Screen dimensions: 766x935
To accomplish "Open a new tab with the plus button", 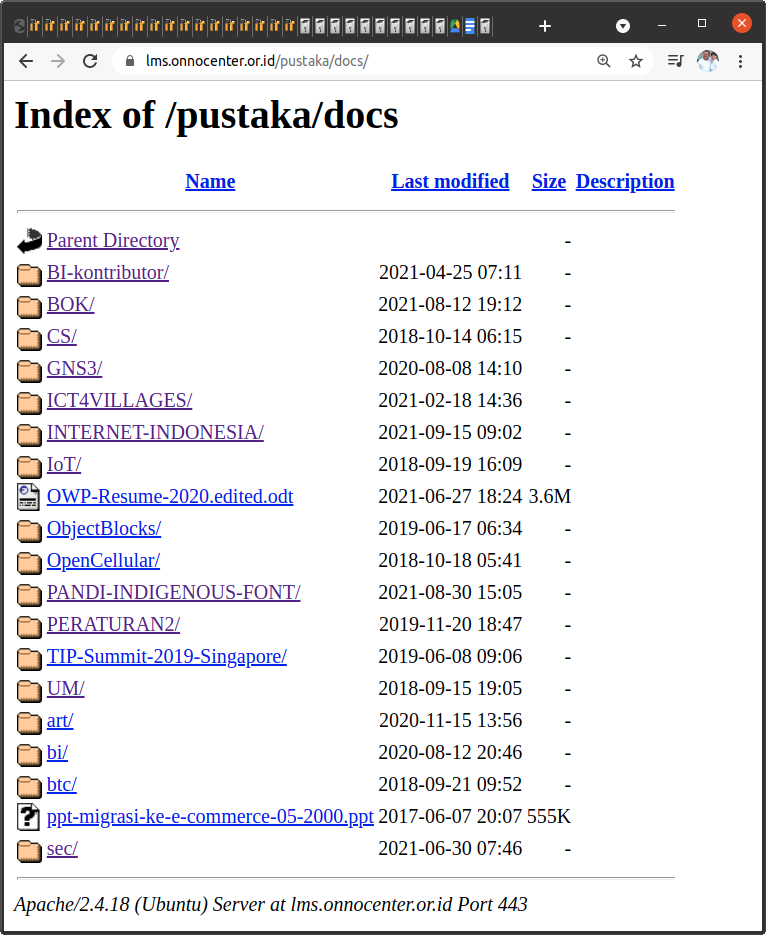I will point(544,26).
